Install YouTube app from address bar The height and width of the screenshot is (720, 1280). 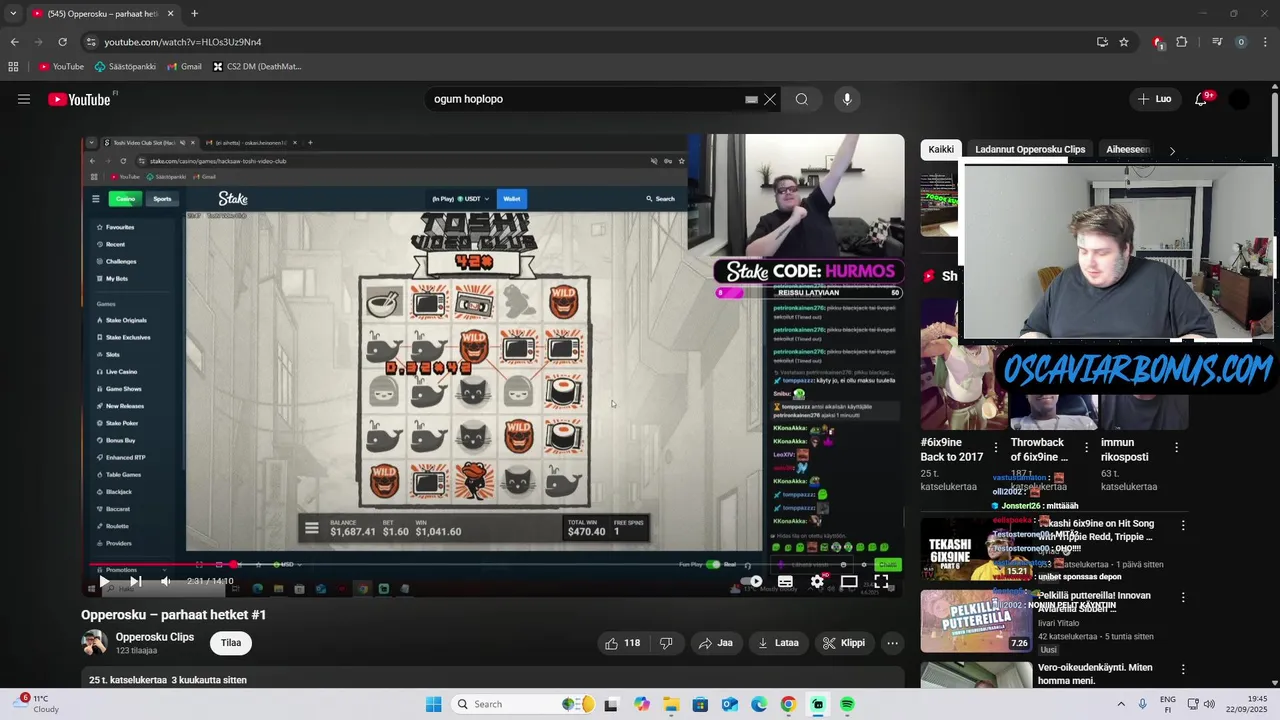point(1102,42)
